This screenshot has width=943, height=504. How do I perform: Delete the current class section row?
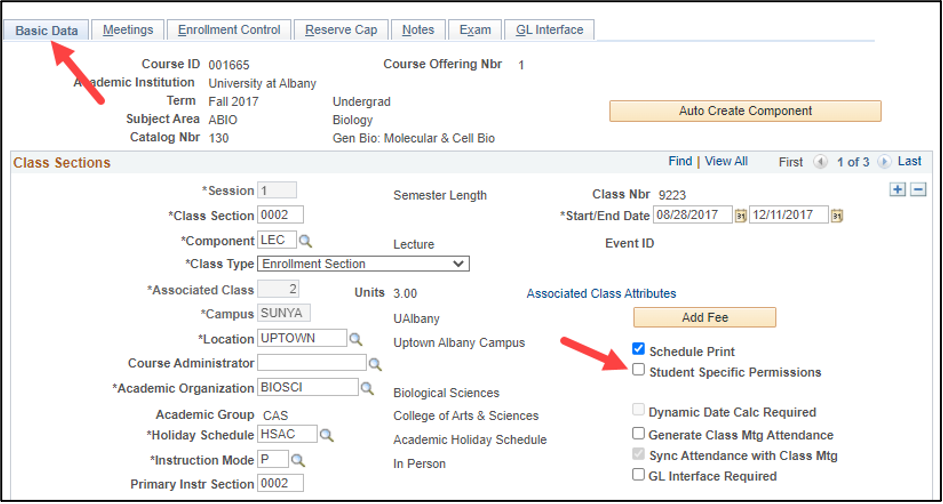(x=917, y=190)
